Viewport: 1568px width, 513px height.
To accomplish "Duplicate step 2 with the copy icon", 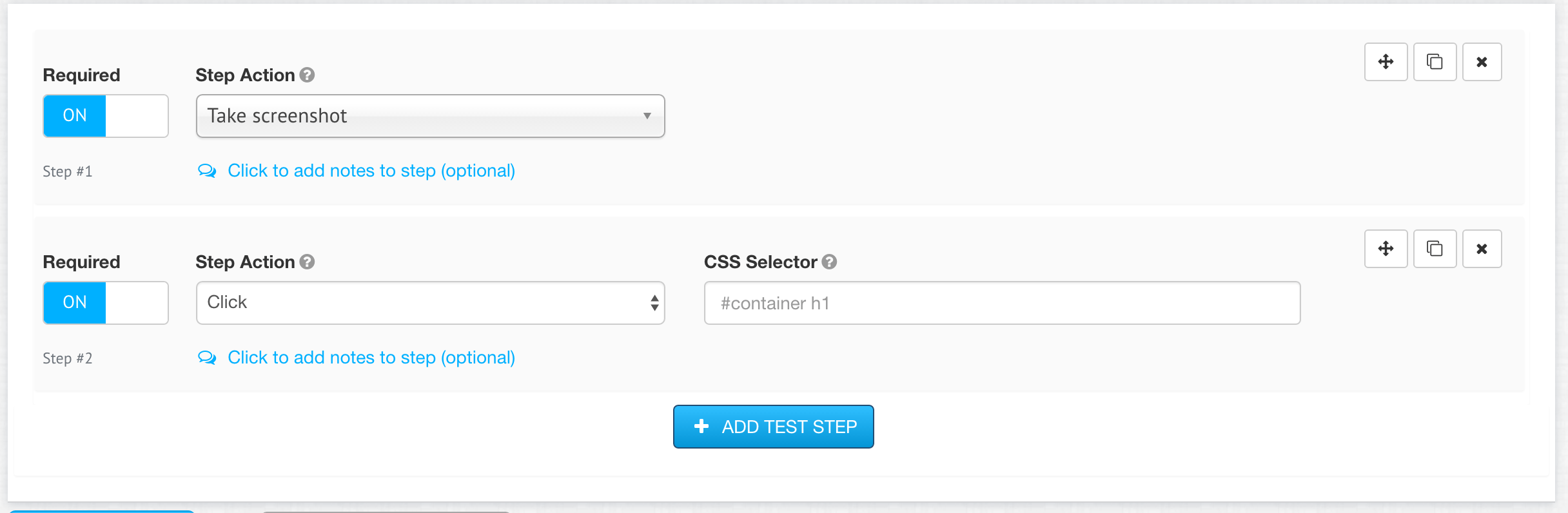I will point(1435,249).
